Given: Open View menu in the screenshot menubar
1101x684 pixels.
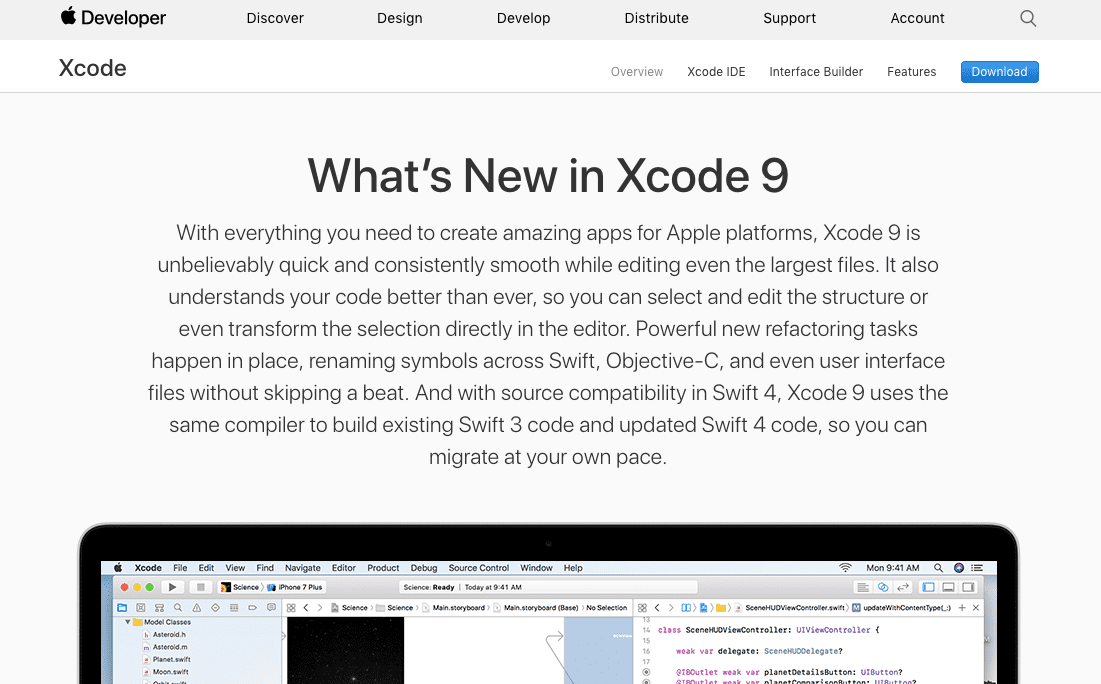Looking at the screenshot, I should click(x=235, y=567).
